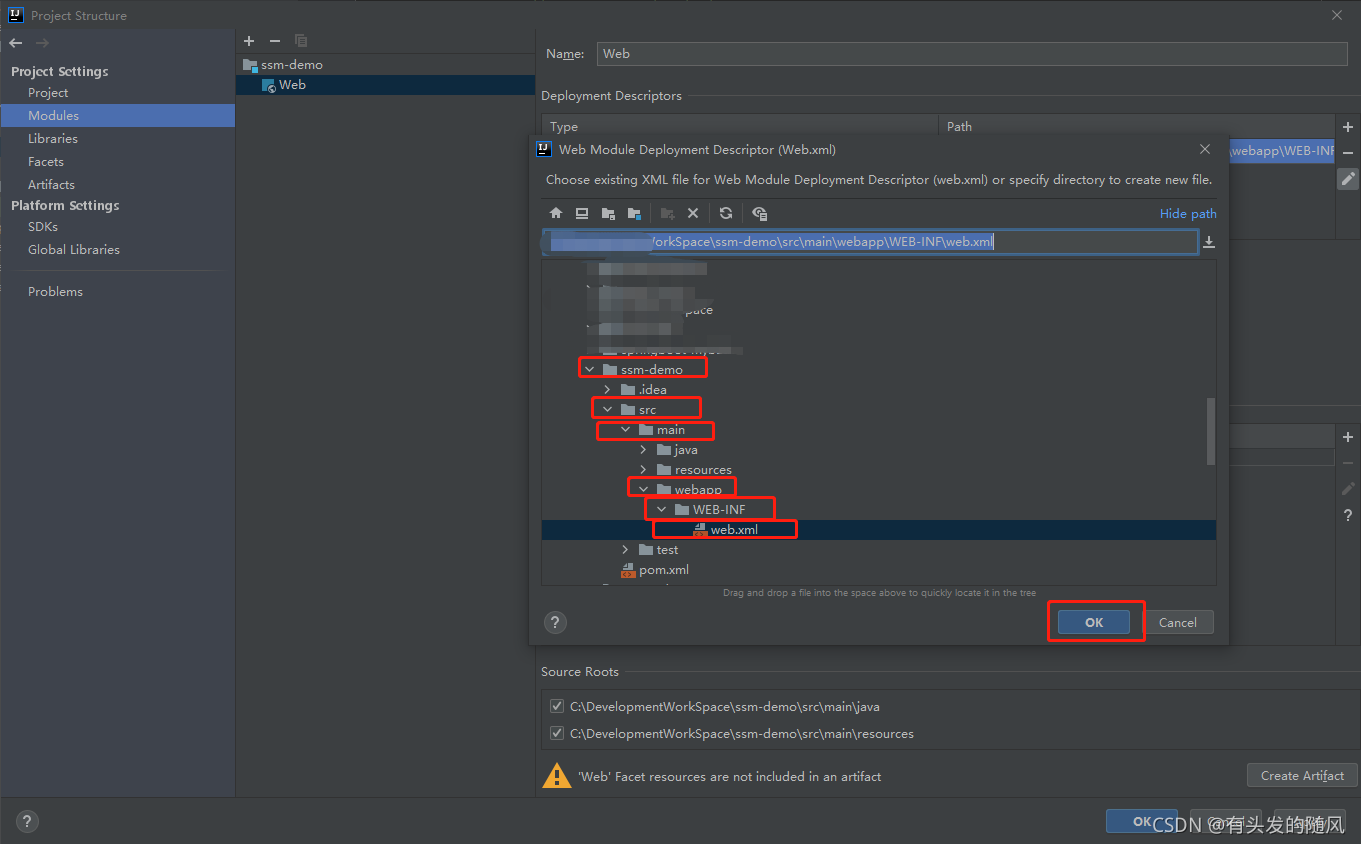Open help in Deployment Descriptor dialog
The height and width of the screenshot is (844, 1361).
tap(555, 622)
